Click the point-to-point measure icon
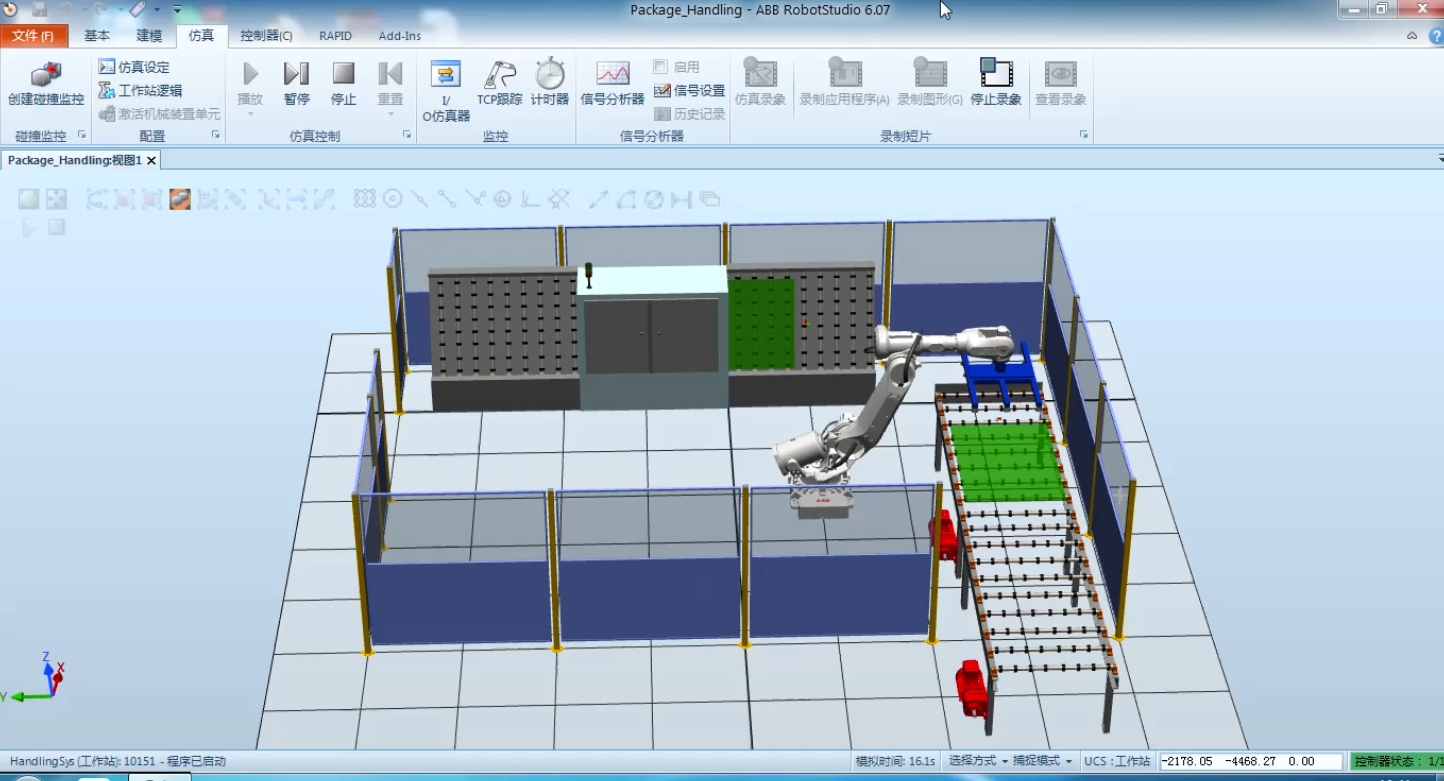The height and width of the screenshot is (781, 1444). click(598, 199)
